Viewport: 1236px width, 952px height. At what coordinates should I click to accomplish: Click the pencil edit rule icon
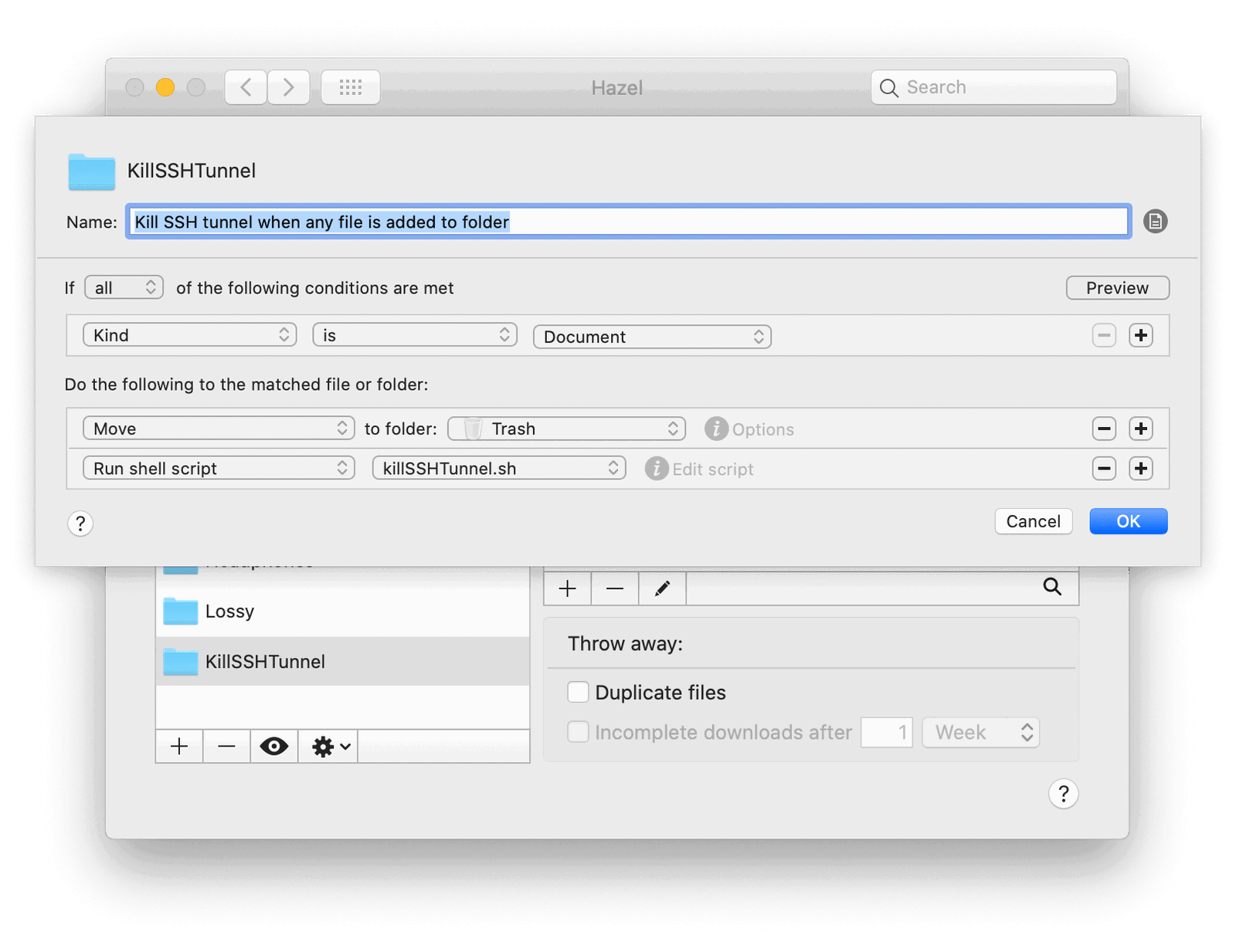662,589
